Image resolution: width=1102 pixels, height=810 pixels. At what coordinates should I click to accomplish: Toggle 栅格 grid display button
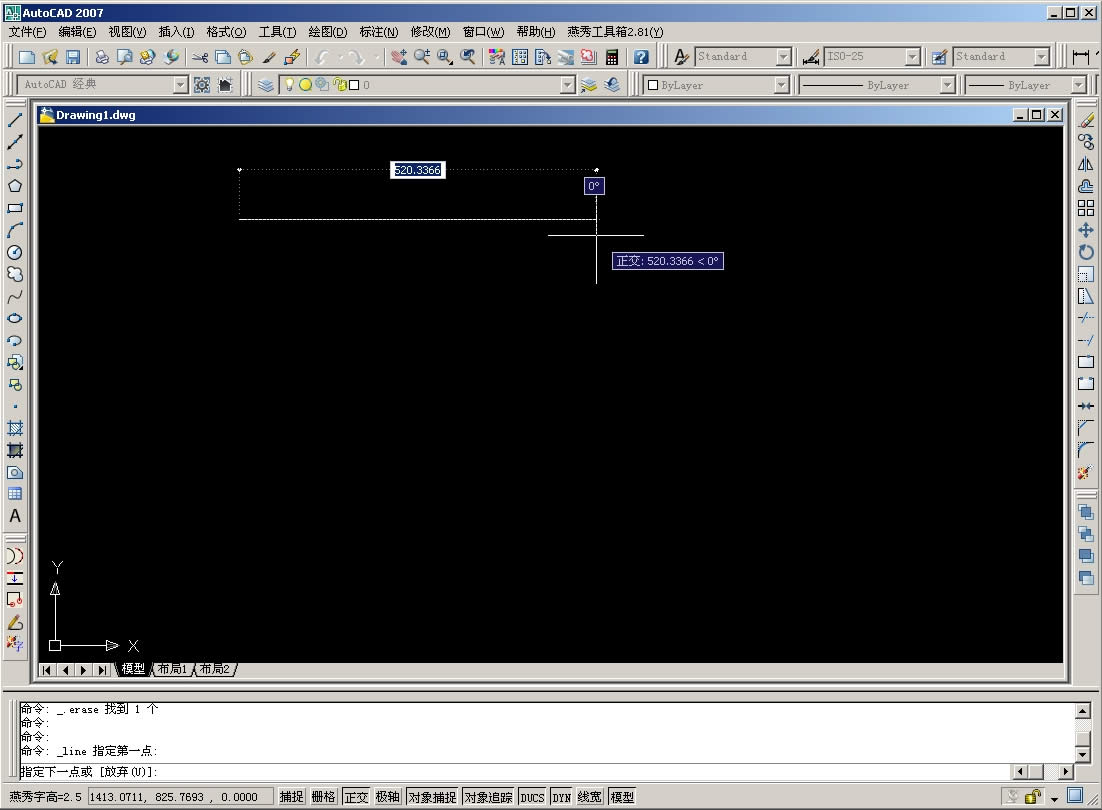(x=323, y=797)
